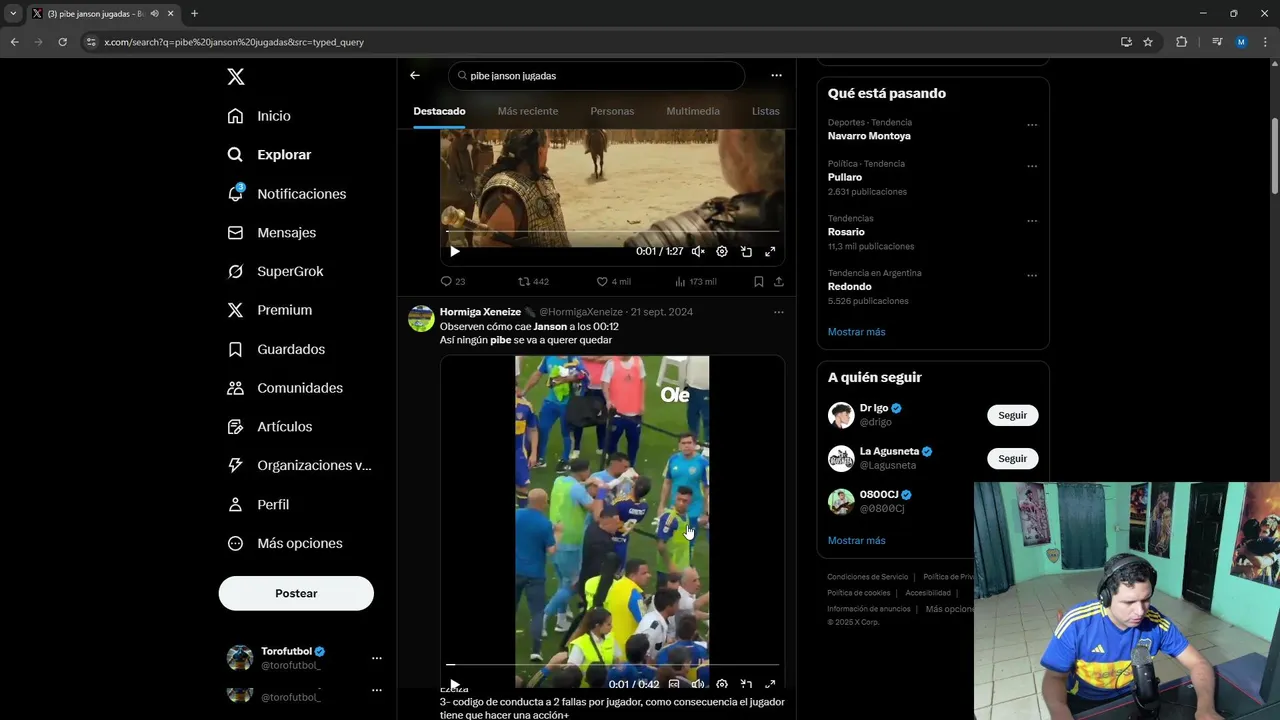Viewport: 1280px width, 720px height.
Task: Like the post with 4 mil likes
Action: pos(613,282)
